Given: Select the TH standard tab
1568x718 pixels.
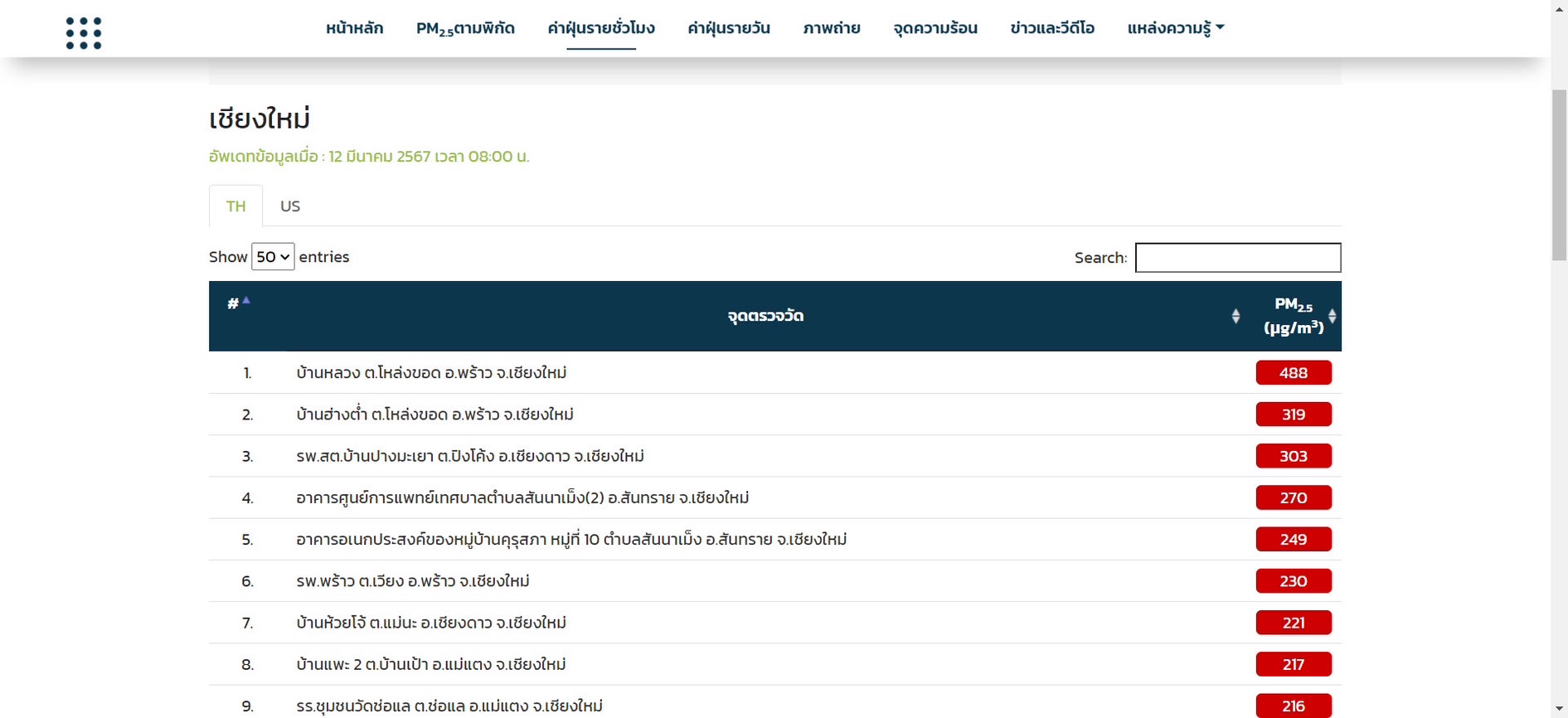Looking at the screenshot, I should [x=236, y=206].
